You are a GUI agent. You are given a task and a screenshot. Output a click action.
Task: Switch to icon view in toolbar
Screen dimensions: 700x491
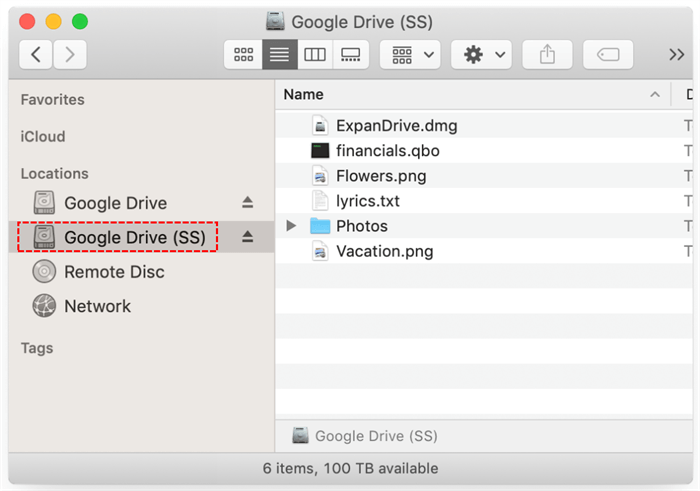click(x=243, y=55)
